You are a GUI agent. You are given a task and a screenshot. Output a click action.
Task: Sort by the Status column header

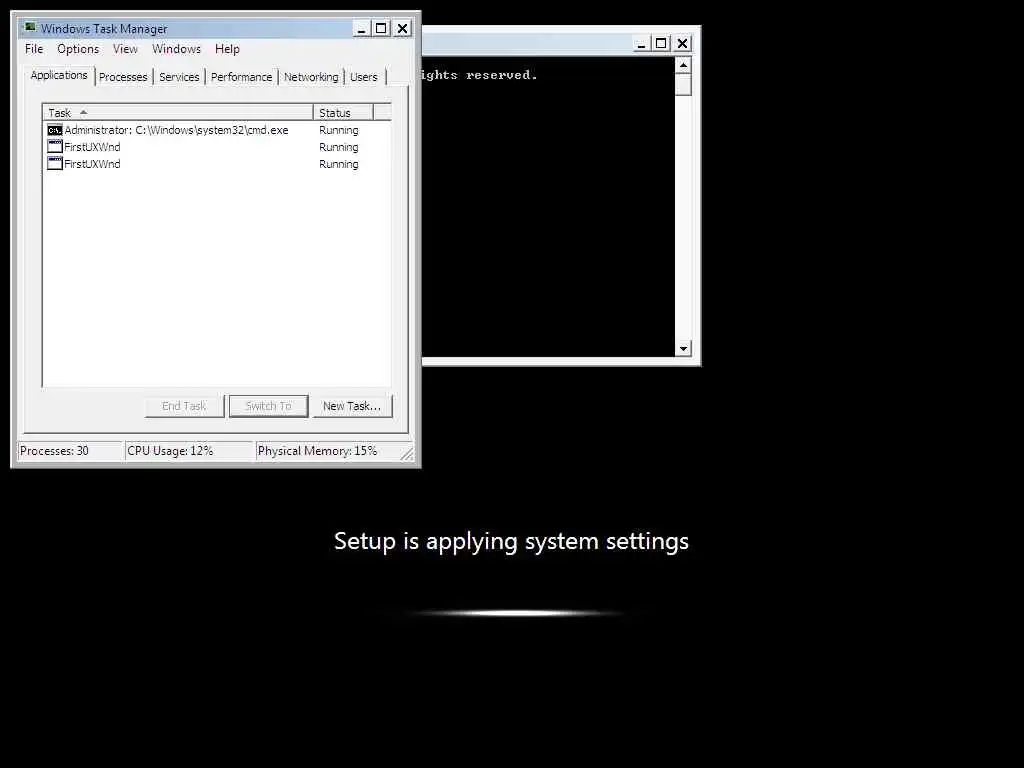[x=343, y=112]
